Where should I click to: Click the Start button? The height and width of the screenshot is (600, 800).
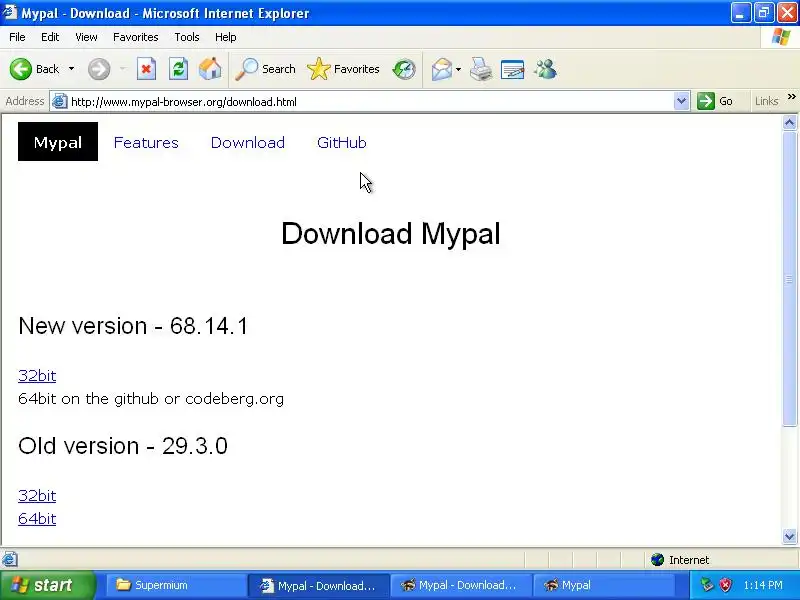(x=48, y=585)
